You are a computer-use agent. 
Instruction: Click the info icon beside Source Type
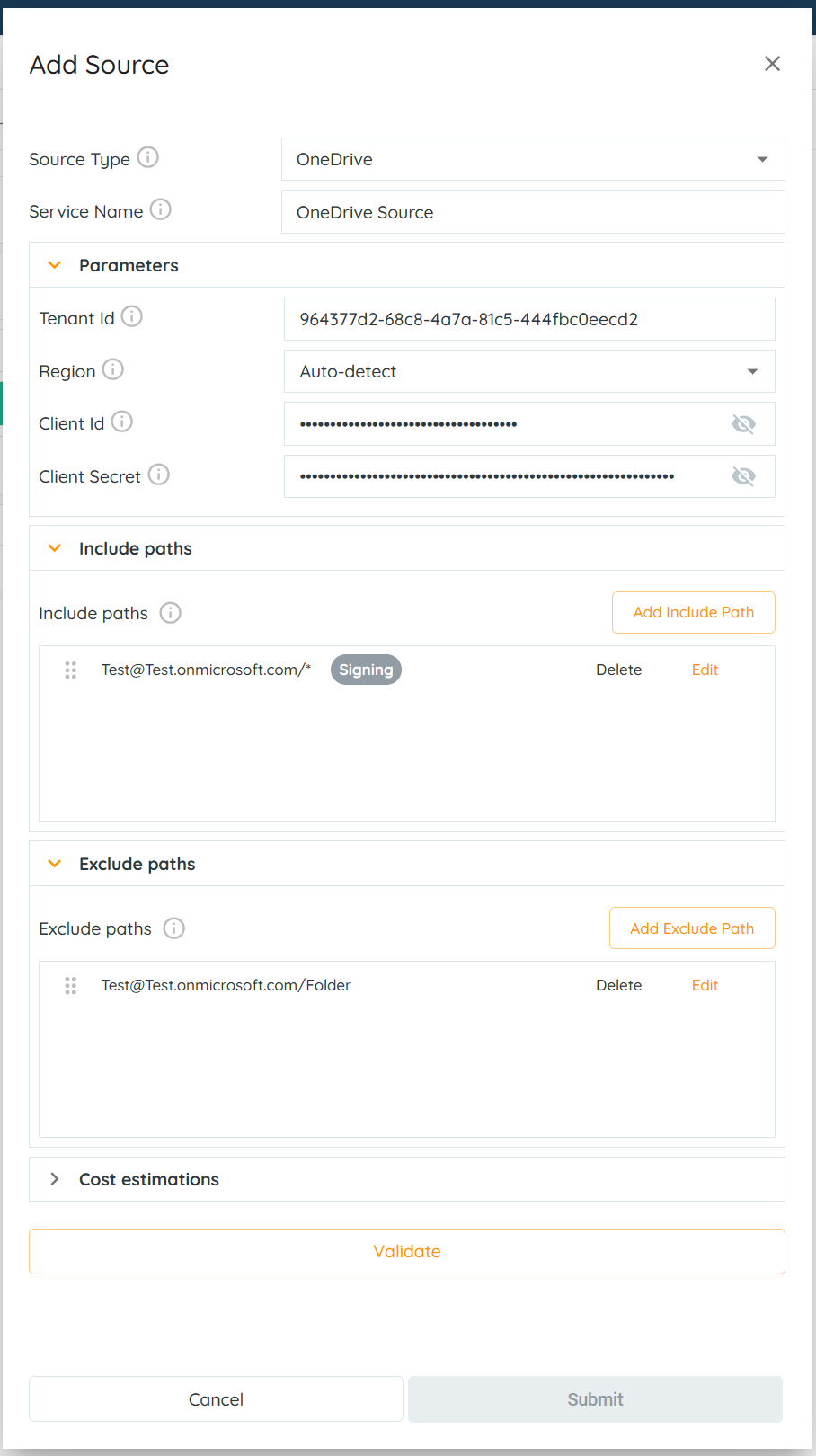148,157
